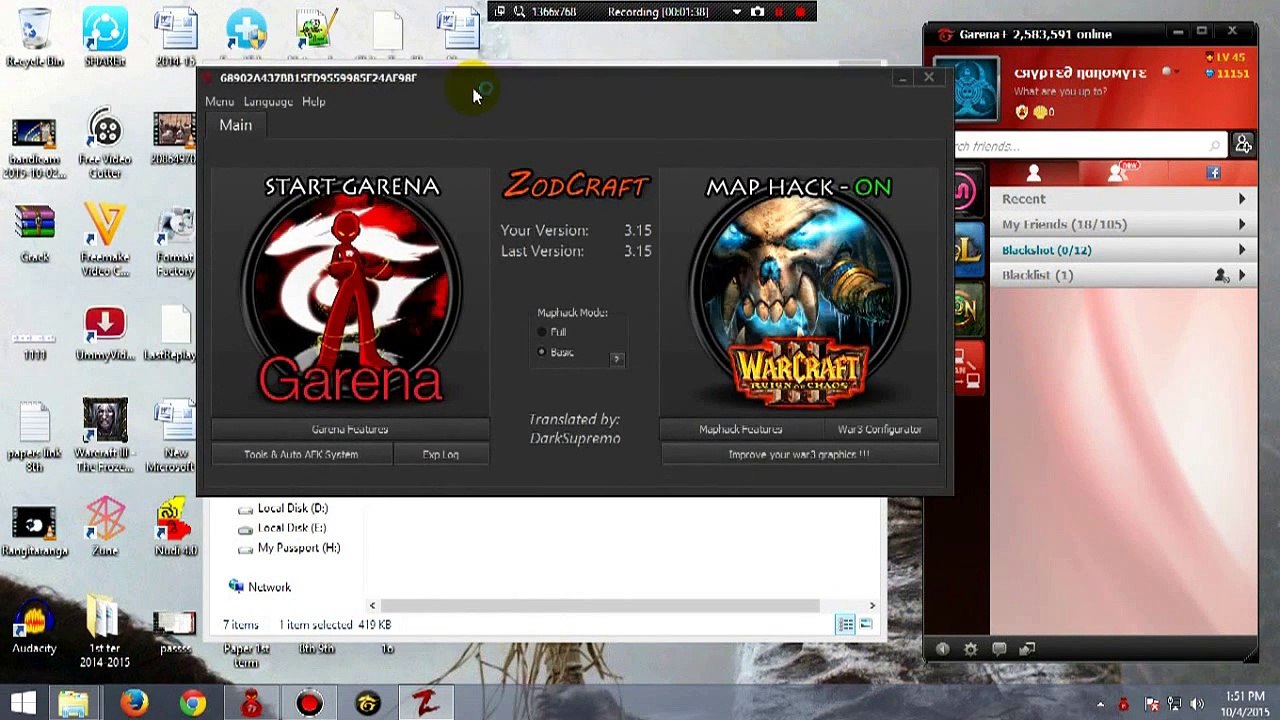Click the Garena window switch icon
1280x720 pixels.
(1027, 649)
